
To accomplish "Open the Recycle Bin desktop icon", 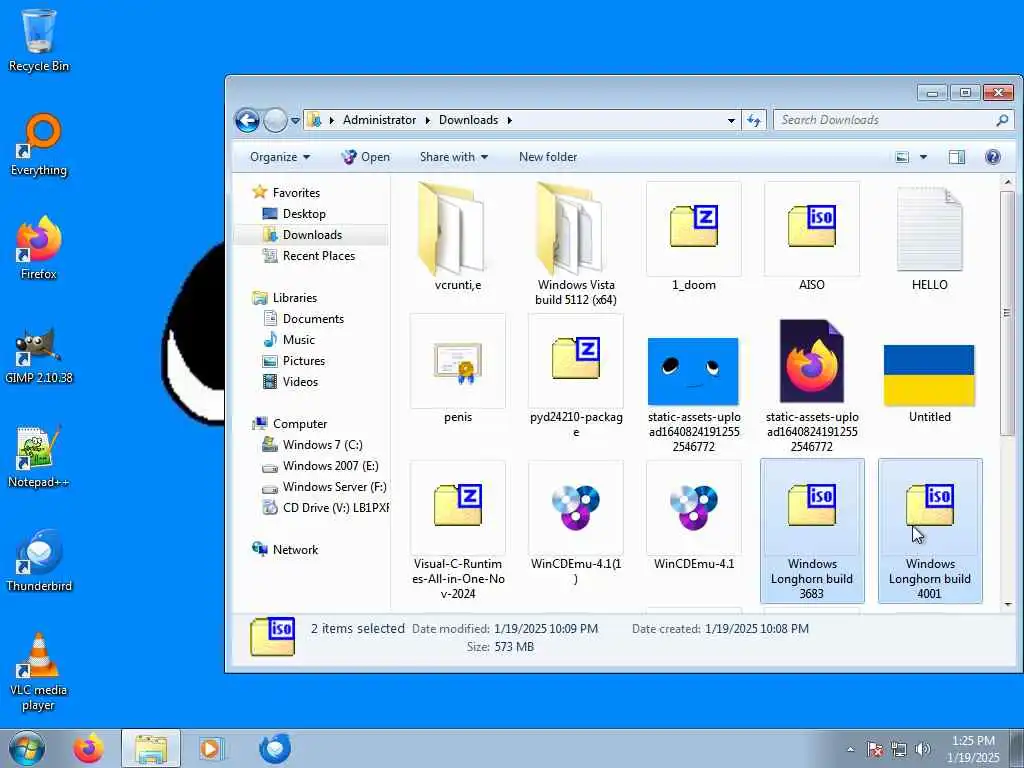I will 39,39.
